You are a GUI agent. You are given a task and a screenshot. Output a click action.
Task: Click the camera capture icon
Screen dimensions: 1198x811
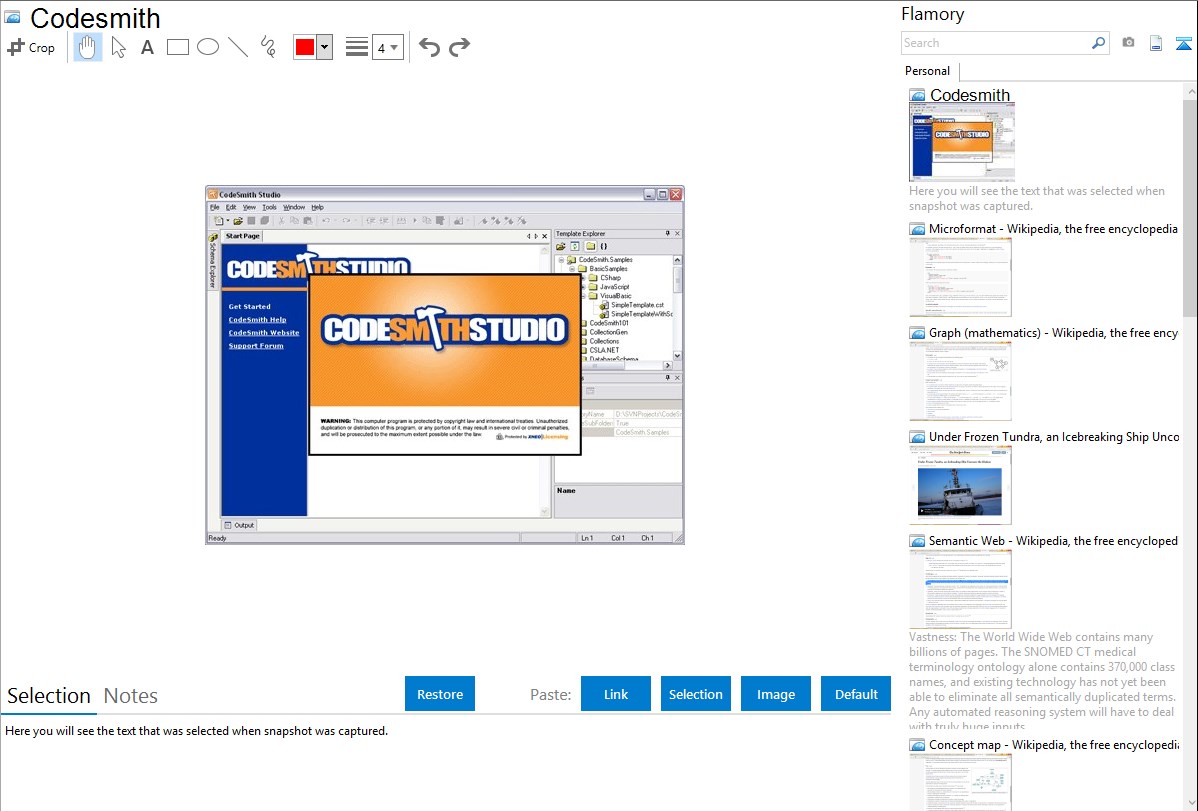pyautogui.click(x=1128, y=43)
